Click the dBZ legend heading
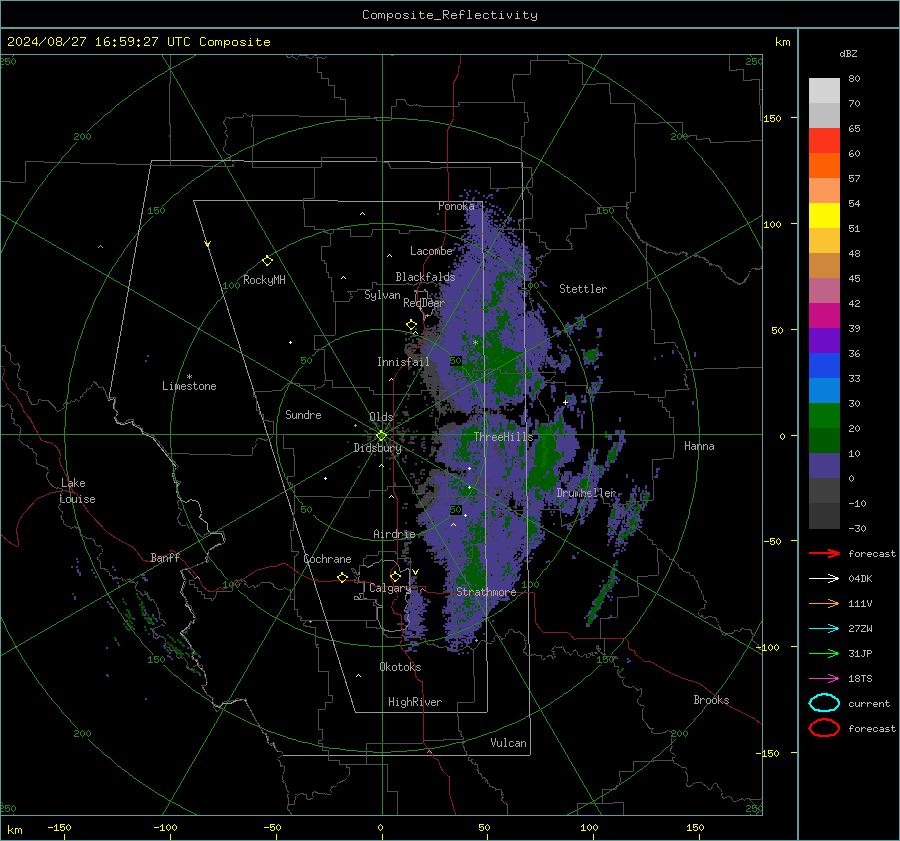The height and width of the screenshot is (841, 900). point(848,54)
